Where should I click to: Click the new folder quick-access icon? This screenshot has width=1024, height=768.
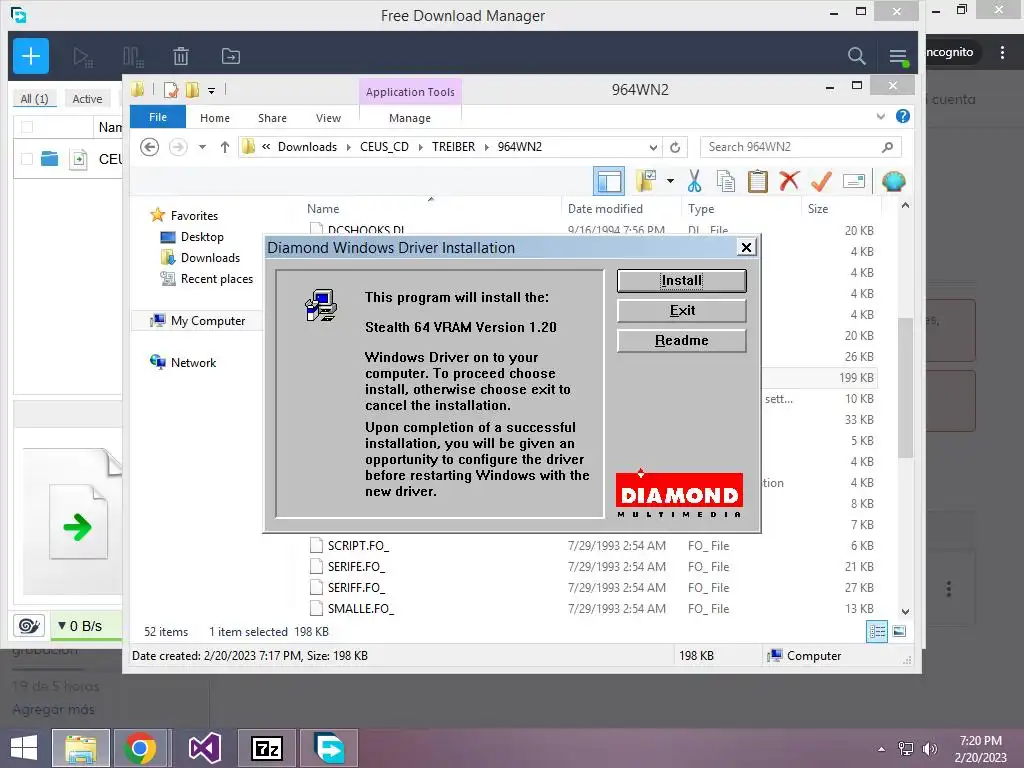[x=192, y=90]
